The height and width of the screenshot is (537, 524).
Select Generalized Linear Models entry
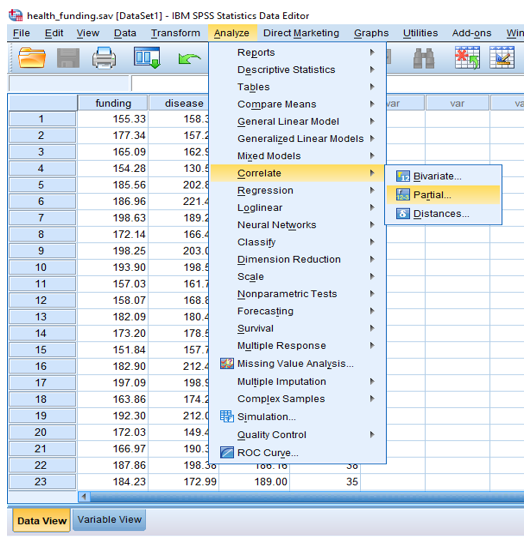click(297, 138)
